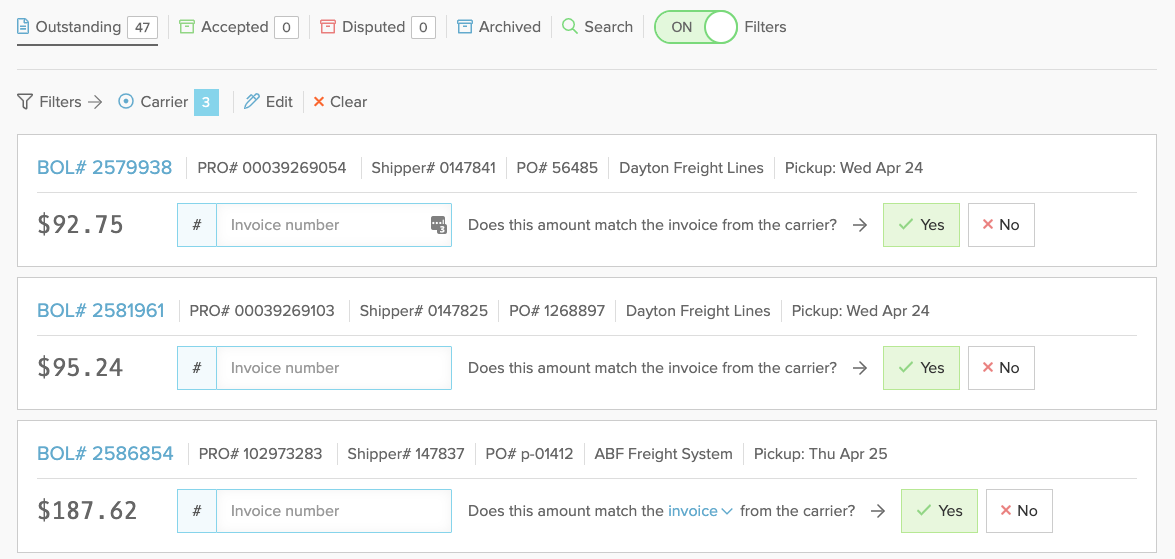This screenshot has width=1175, height=559.
Task: Select the Carrier filter radio circle
Action: (126, 101)
